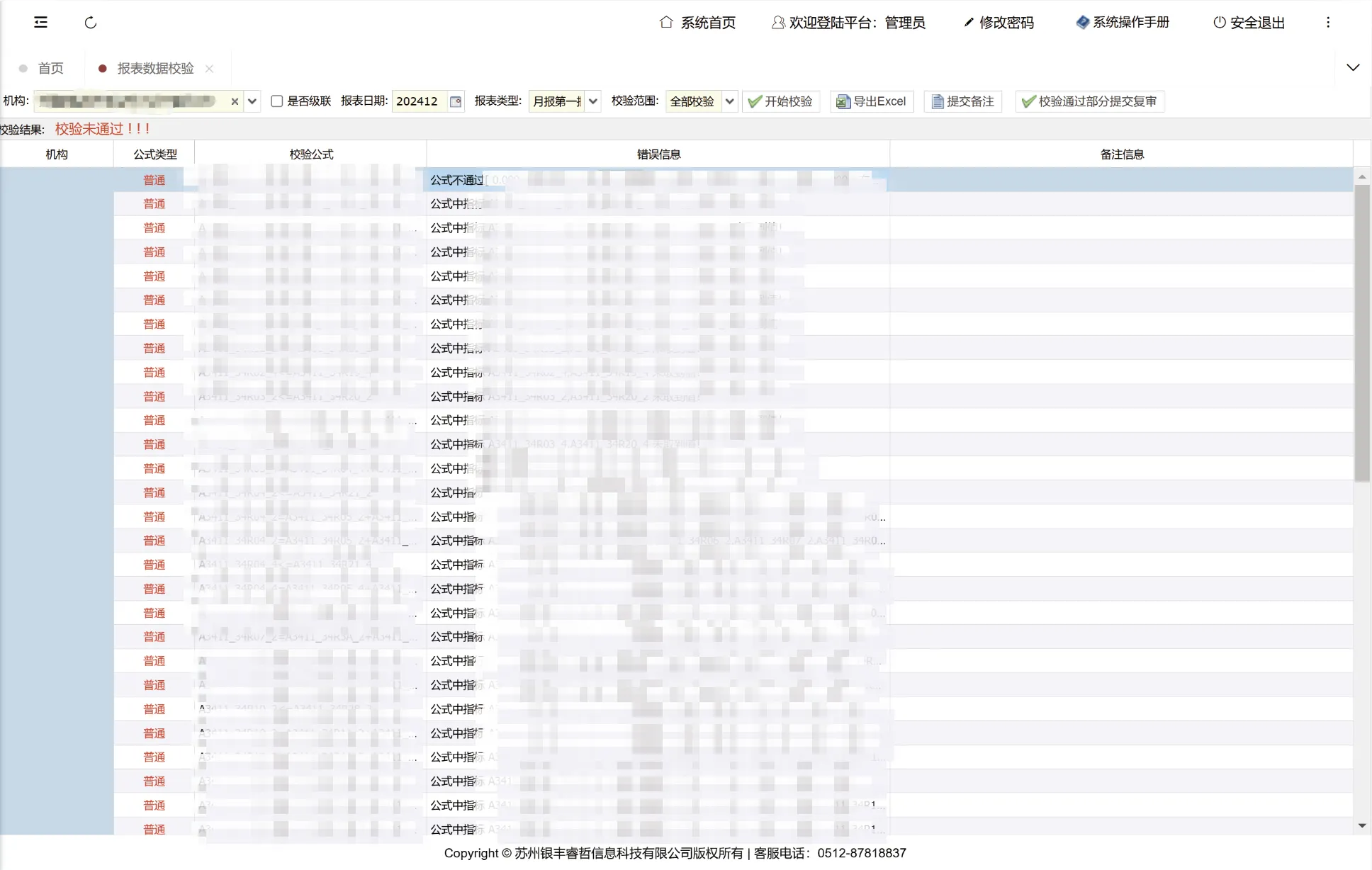
Task: Open 修改密码 via the pencil icon
Action: [969, 23]
